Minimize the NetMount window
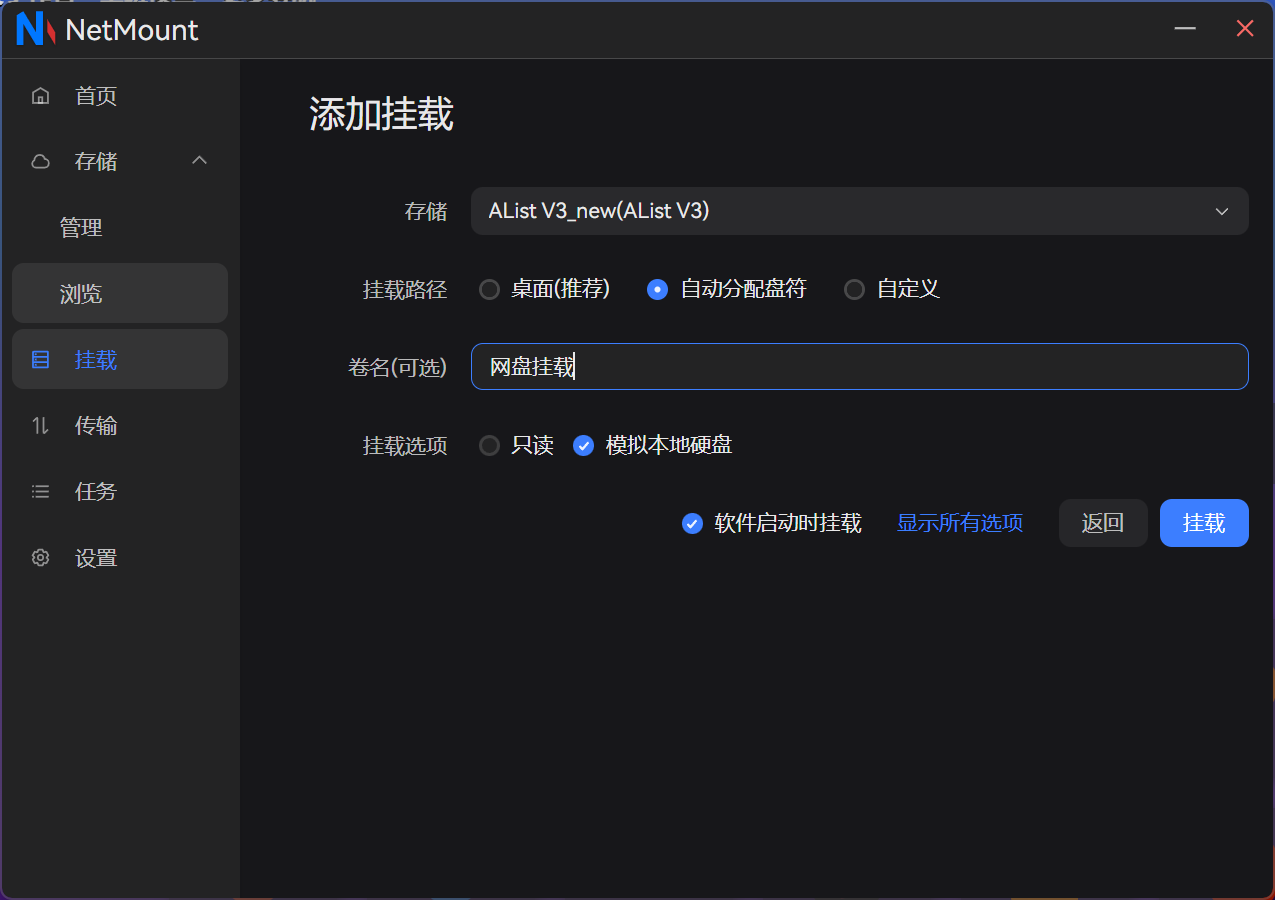The image size is (1275, 900). pyautogui.click(x=1185, y=29)
